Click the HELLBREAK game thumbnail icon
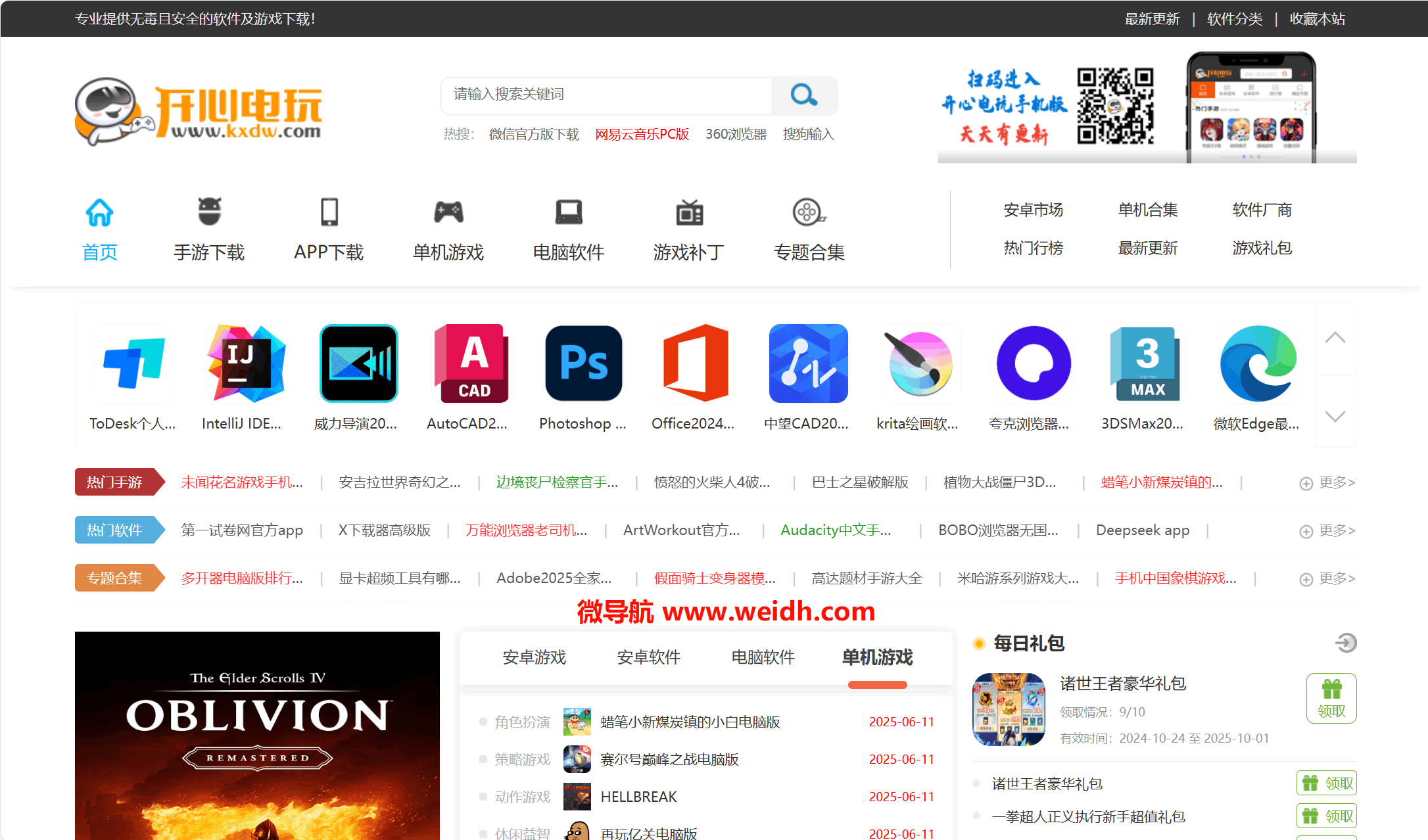Image resolution: width=1428 pixels, height=840 pixels. pyautogui.click(x=577, y=797)
